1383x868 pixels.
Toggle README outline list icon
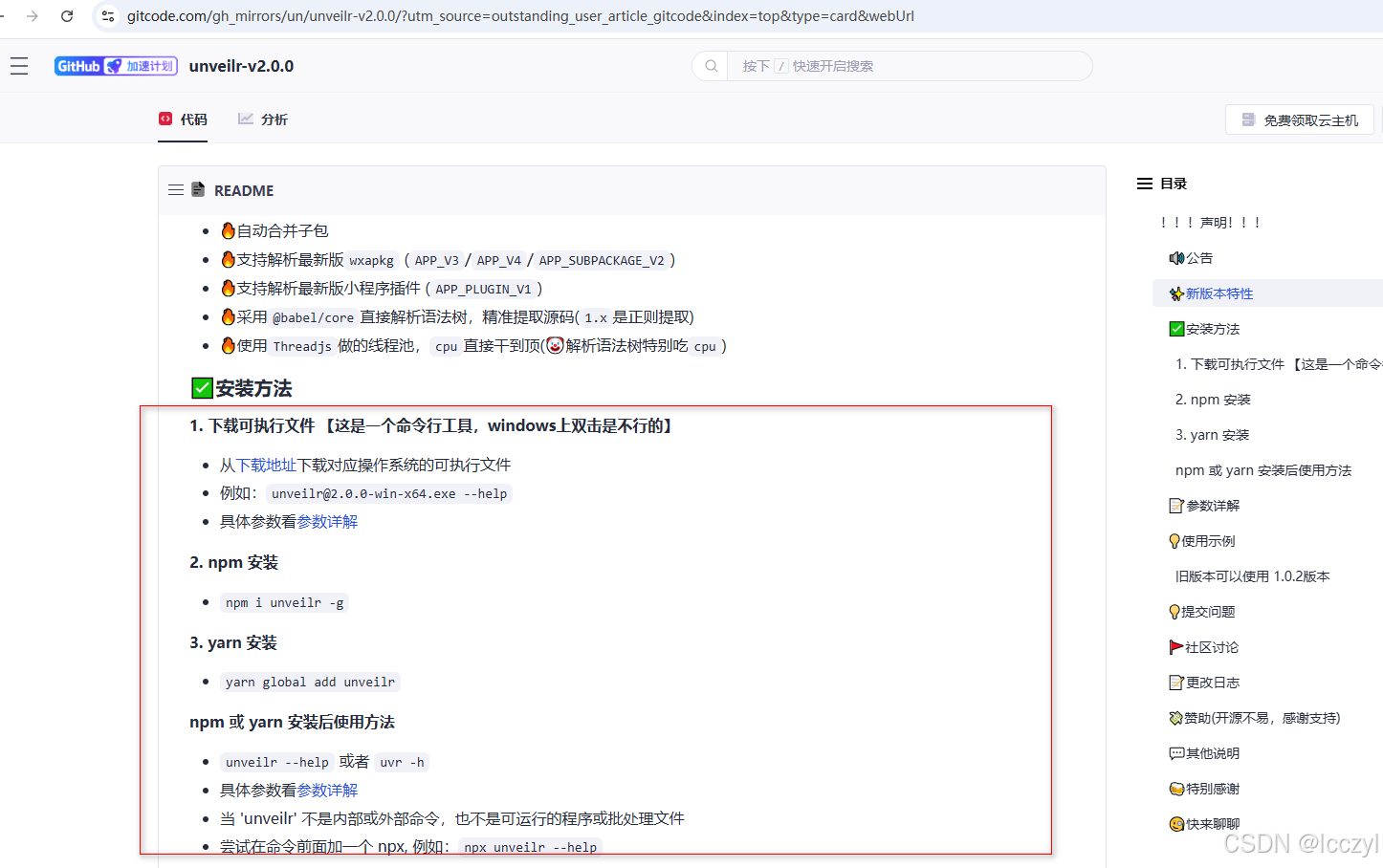click(x=176, y=190)
